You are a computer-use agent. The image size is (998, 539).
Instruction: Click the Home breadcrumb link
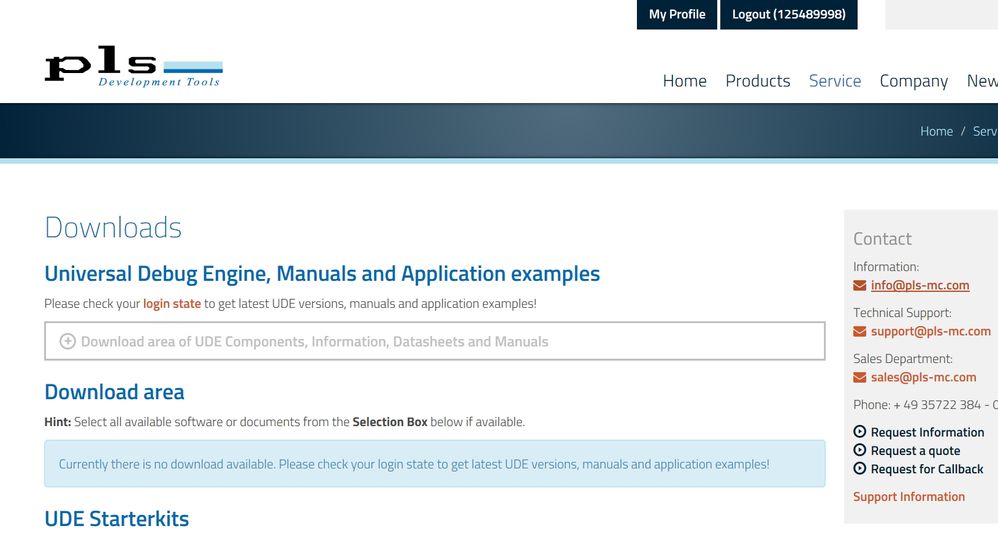(x=936, y=131)
